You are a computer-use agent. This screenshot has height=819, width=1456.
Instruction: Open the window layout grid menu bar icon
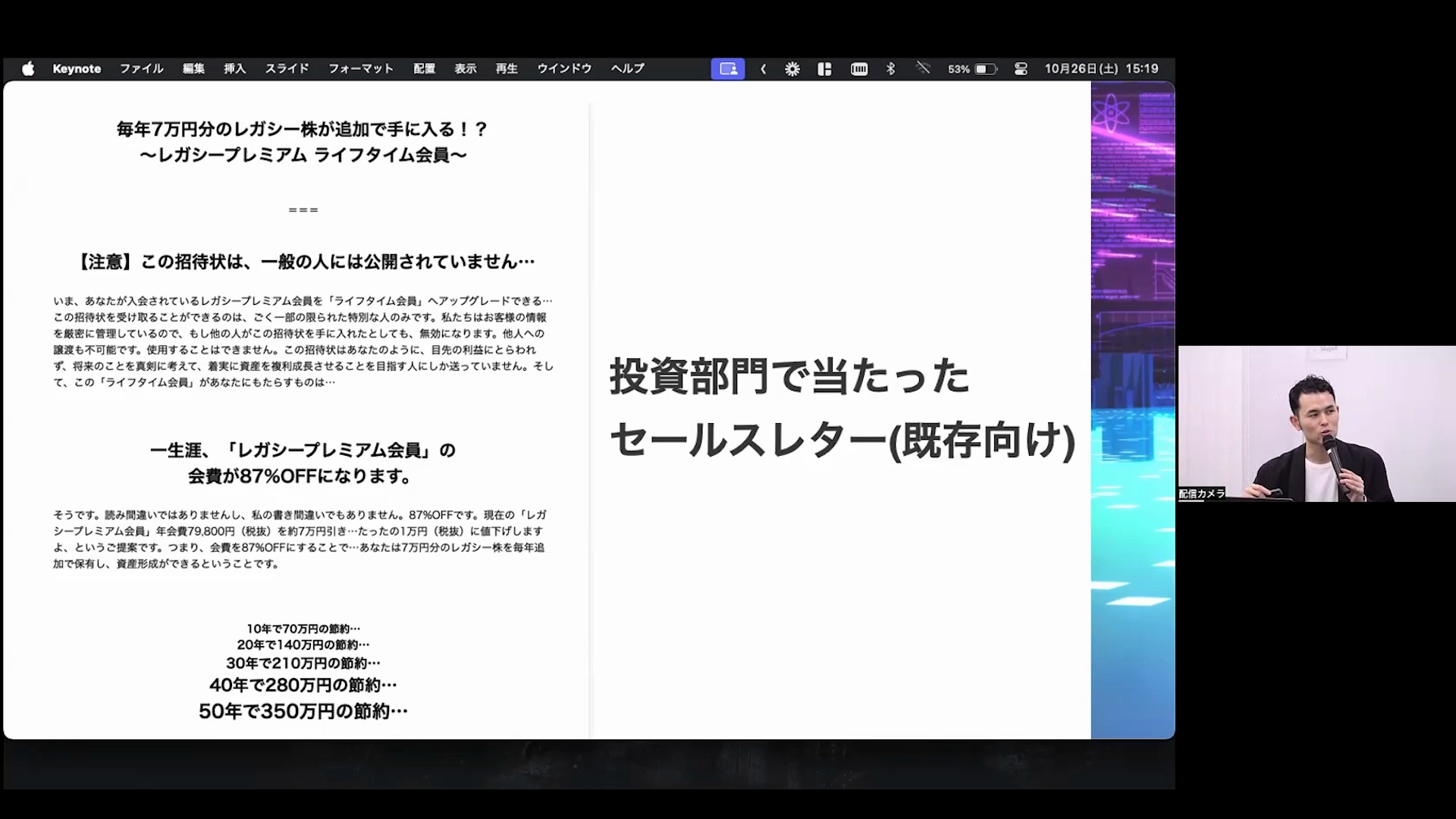tap(825, 69)
